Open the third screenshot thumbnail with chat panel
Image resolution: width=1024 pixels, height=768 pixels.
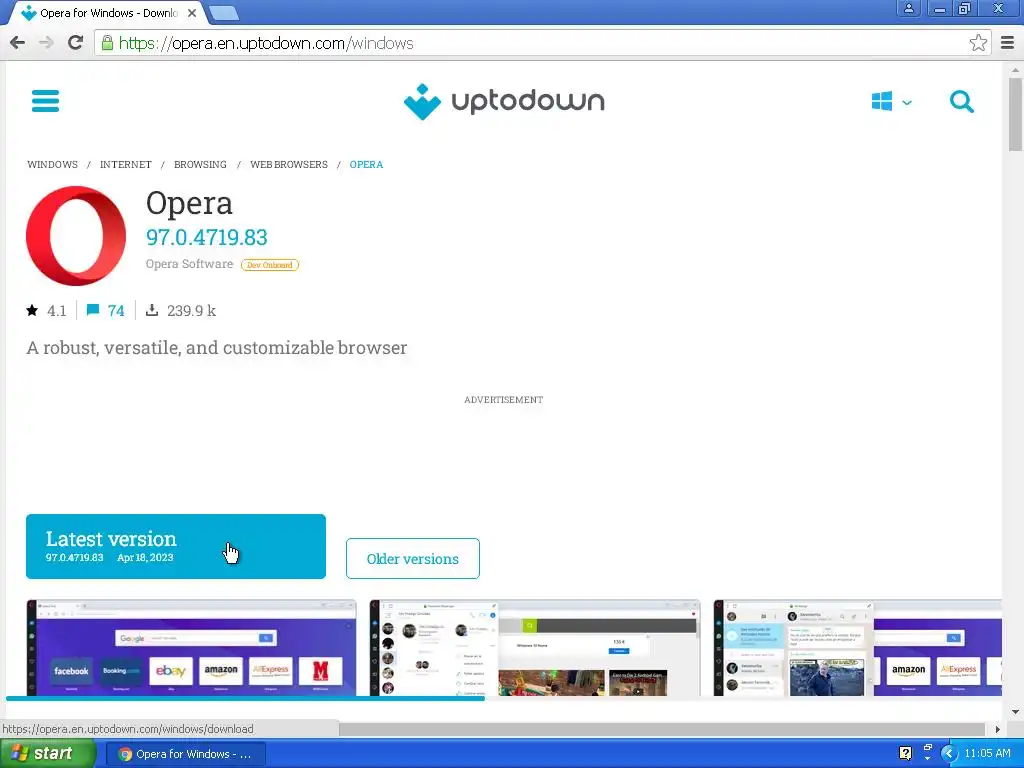pyautogui.click(x=857, y=648)
